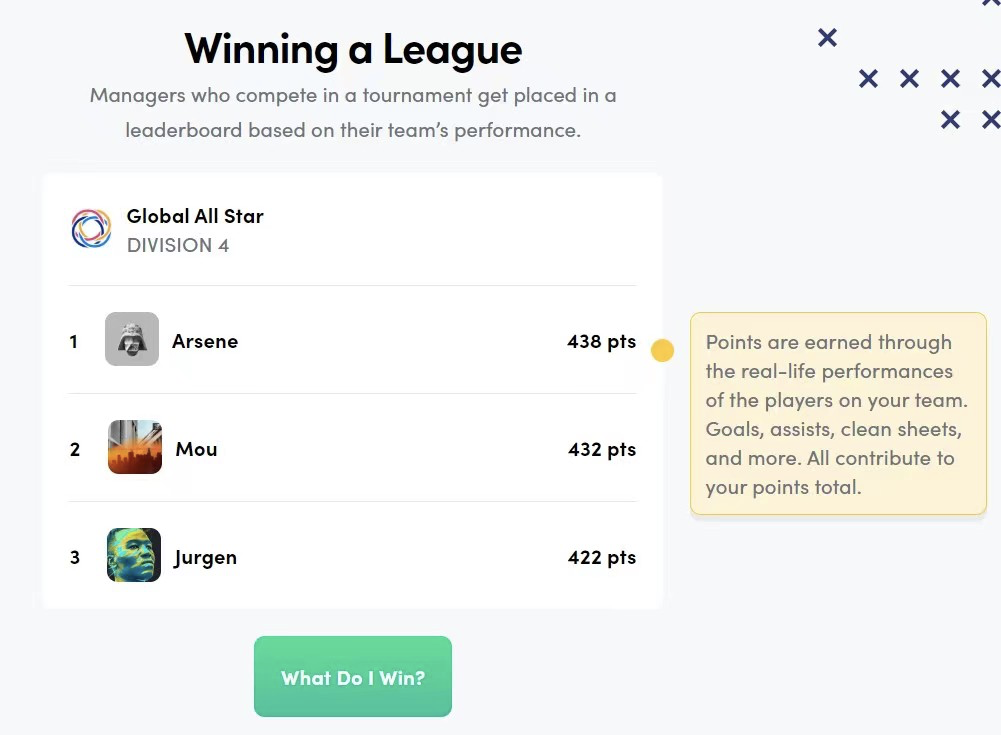Click the yellow points explanation tooltip
This screenshot has width=1001, height=735.
838,414
